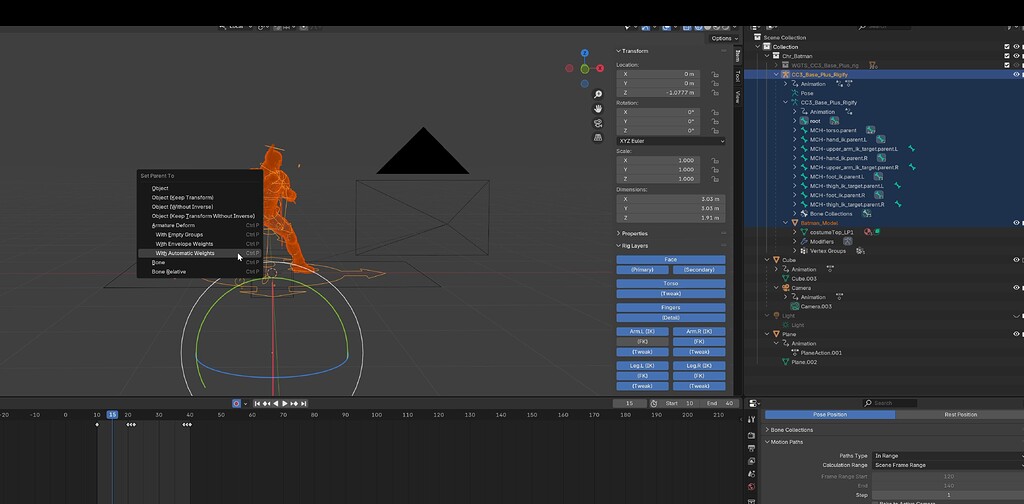Toggle the WGTS_CC3_Base_Plus_rig checkbox
The width and height of the screenshot is (1024, 504).
[1007, 65]
